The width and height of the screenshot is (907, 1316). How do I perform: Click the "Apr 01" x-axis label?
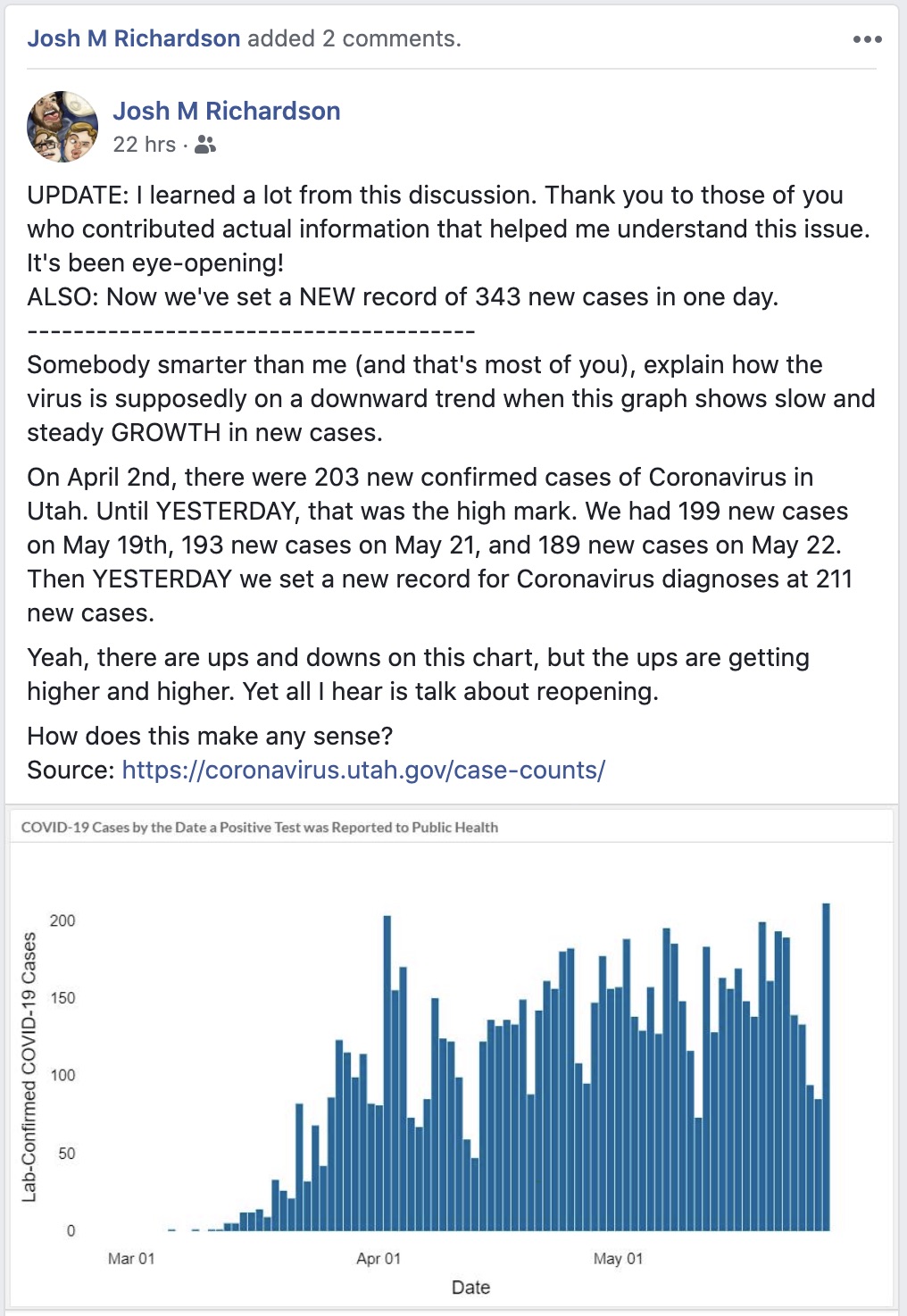click(379, 1258)
